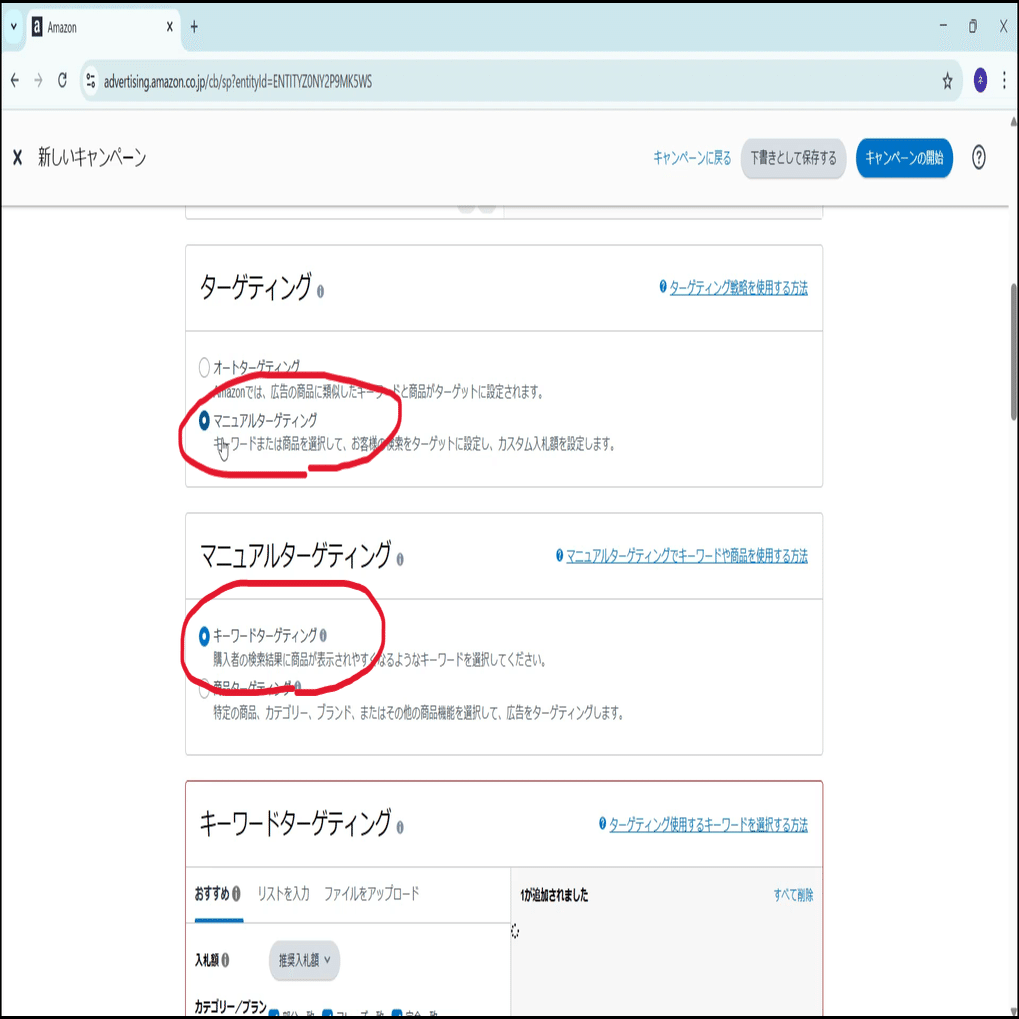Click the キャンペーンの開始 button

tap(904, 158)
